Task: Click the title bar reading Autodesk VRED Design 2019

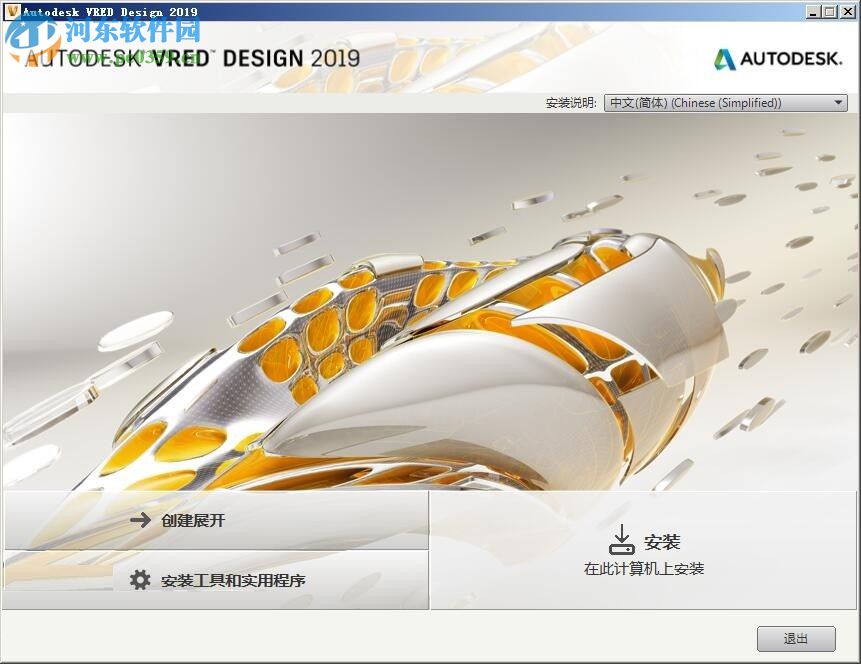Action: [x=110, y=11]
